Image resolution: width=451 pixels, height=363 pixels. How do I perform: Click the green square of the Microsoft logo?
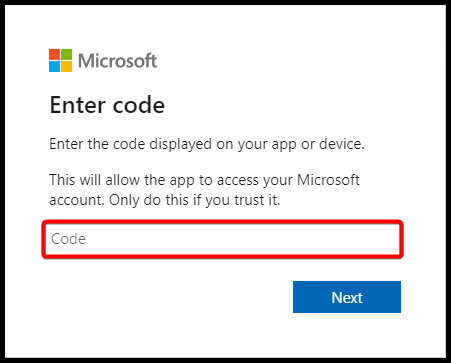coord(66,54)
